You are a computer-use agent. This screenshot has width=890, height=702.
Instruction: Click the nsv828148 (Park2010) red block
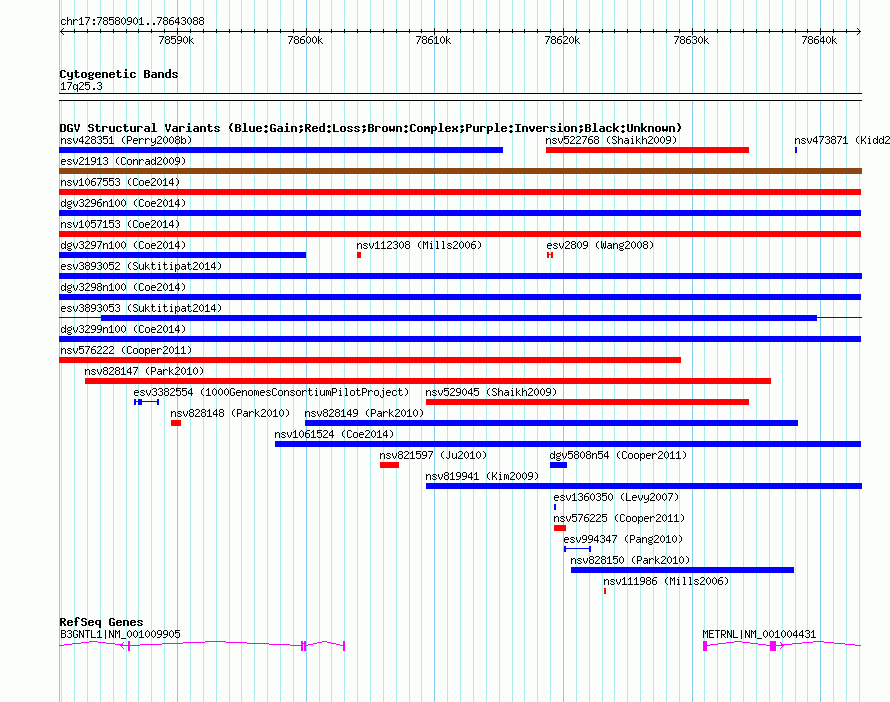point(176,423)
